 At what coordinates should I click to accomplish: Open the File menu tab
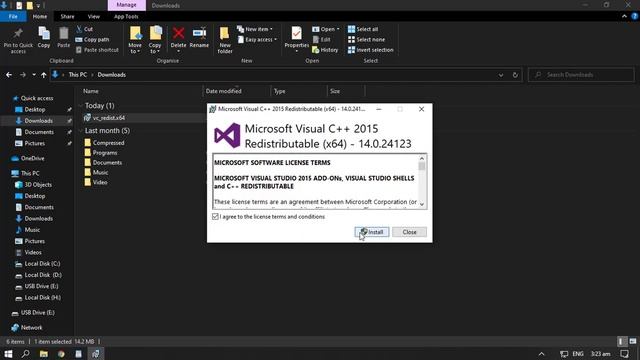point(13,16)
